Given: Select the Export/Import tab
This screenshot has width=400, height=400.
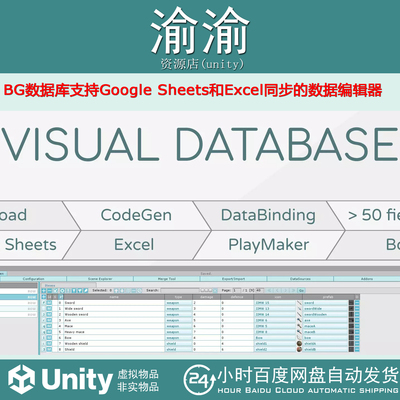Looking at the screenshot, I should [x=233, y=279].
